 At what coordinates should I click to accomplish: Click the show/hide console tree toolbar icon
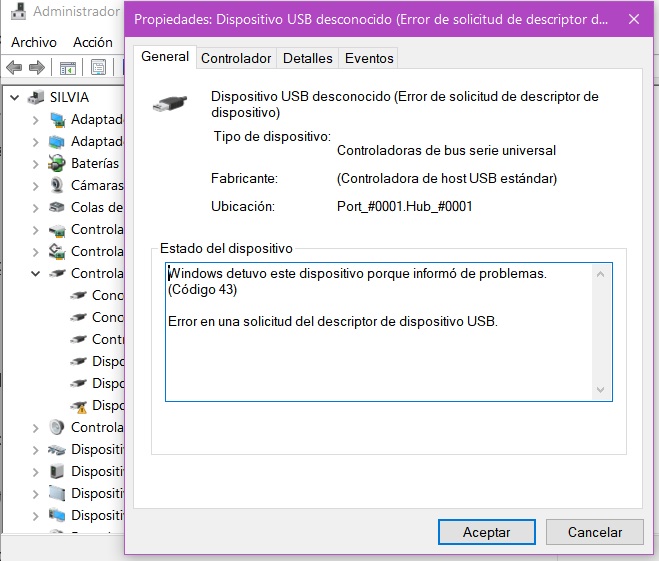68,68
